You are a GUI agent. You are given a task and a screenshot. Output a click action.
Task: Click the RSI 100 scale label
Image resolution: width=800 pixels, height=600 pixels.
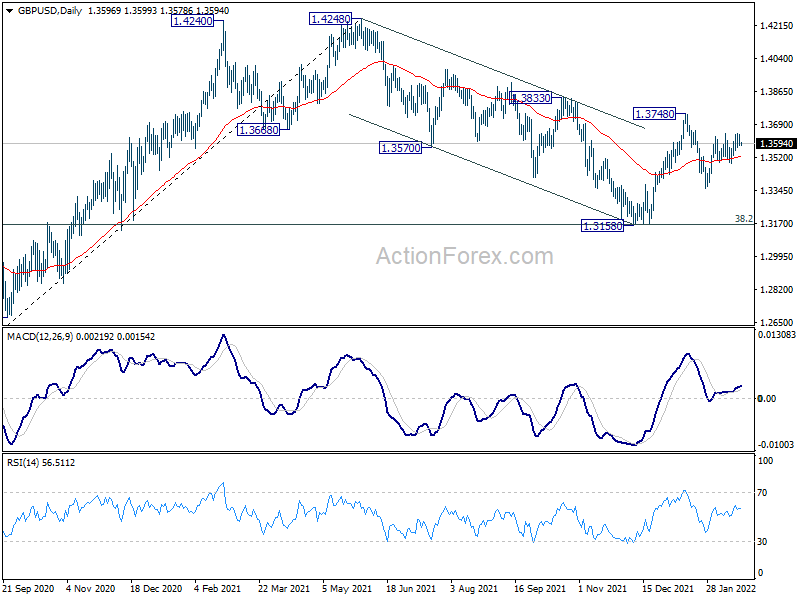click(x=765, y=461)
